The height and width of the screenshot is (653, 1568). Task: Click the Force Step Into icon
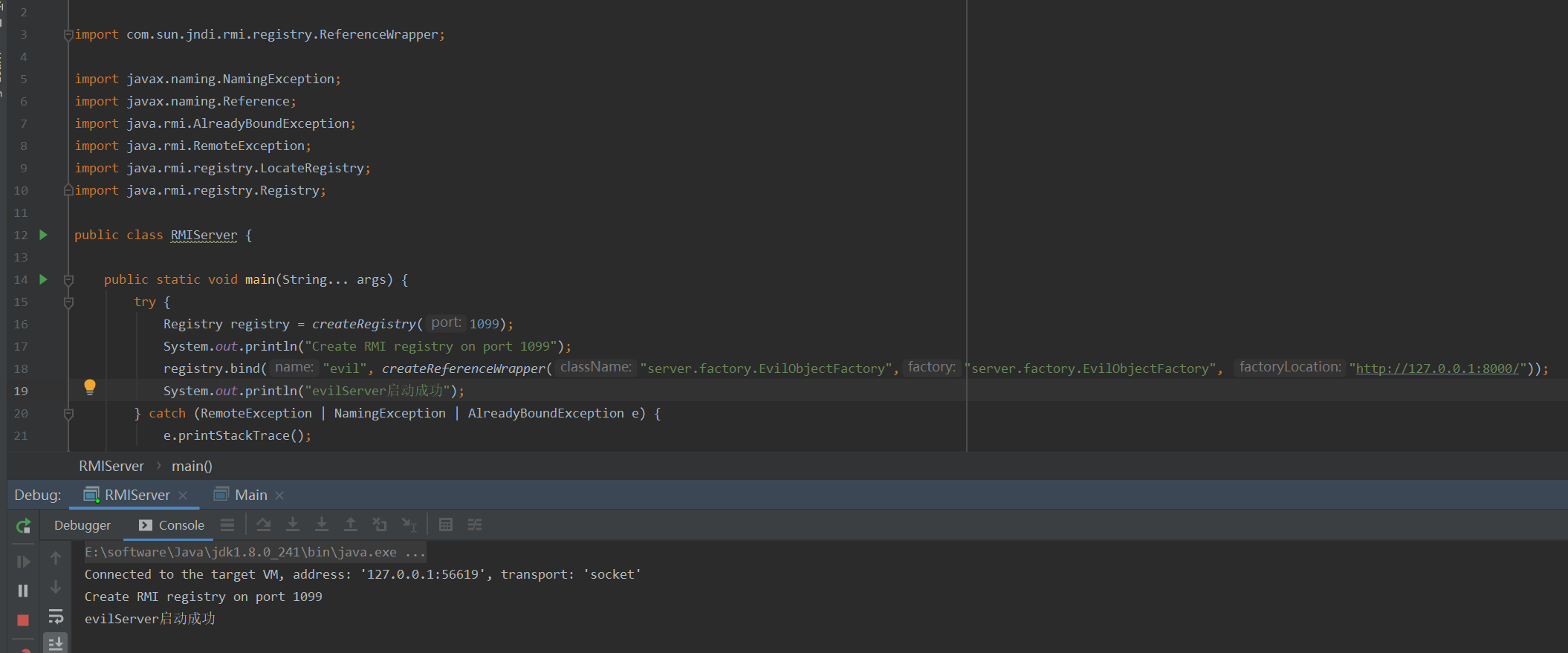[322, 525]
